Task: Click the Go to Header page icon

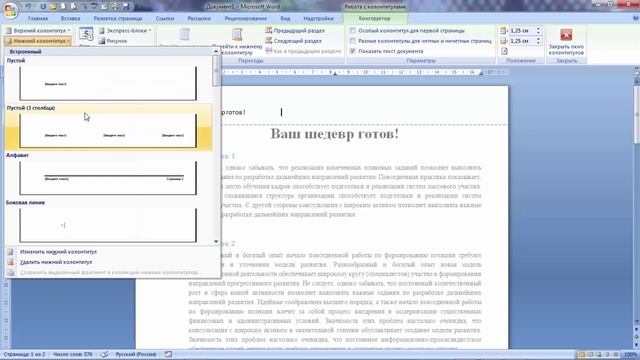Action: tap(184, 35)
